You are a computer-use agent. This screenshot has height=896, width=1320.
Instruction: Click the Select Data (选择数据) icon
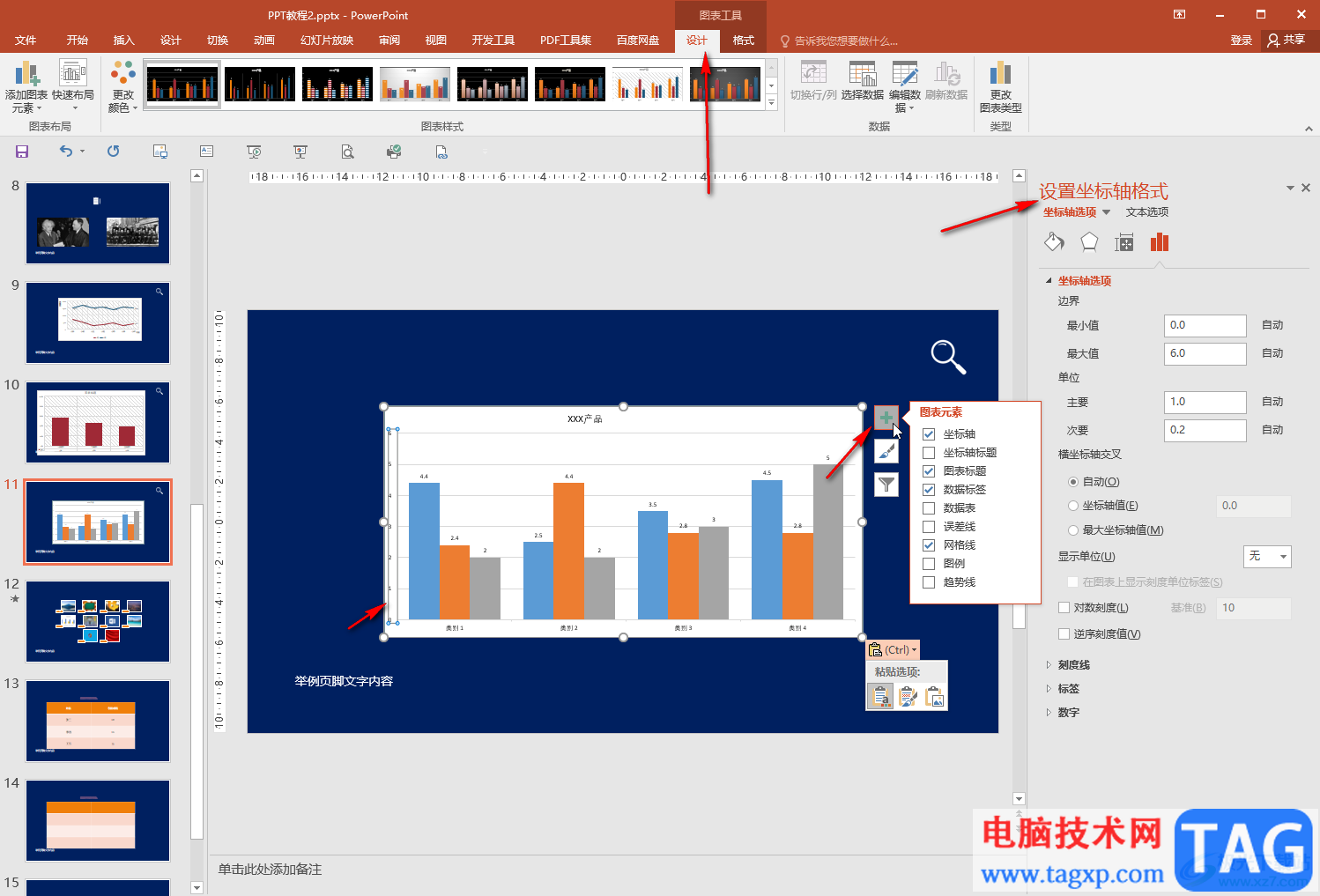click(x=862, y=74)
